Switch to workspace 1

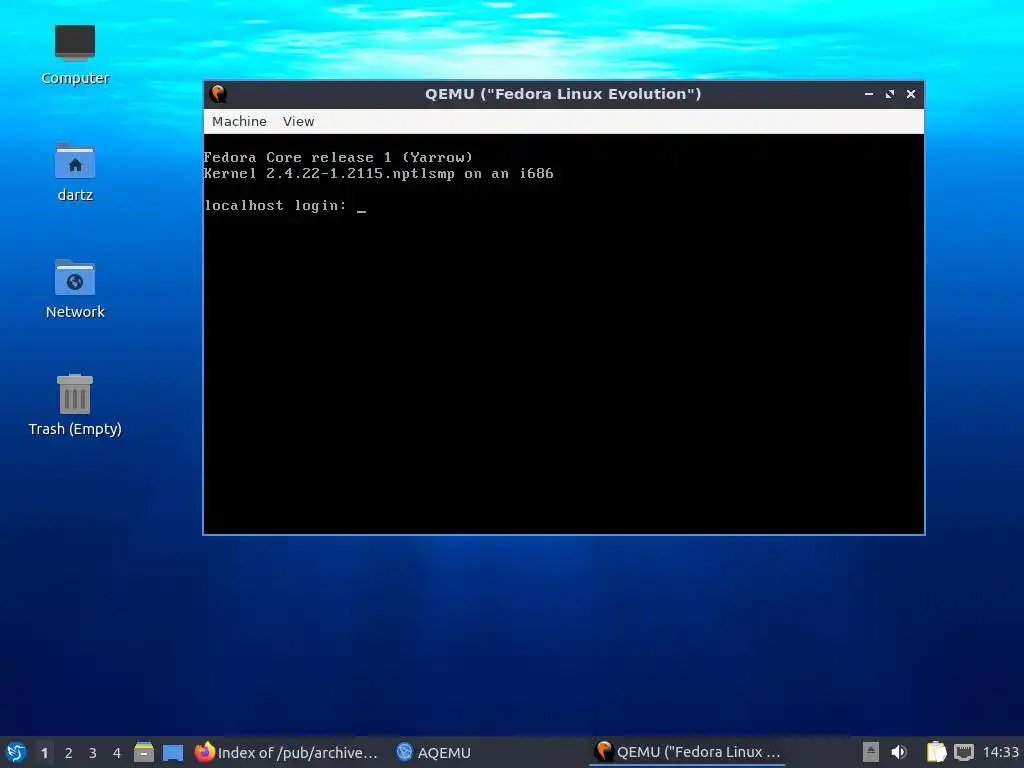pyautogui.click(x=44, y=753)
